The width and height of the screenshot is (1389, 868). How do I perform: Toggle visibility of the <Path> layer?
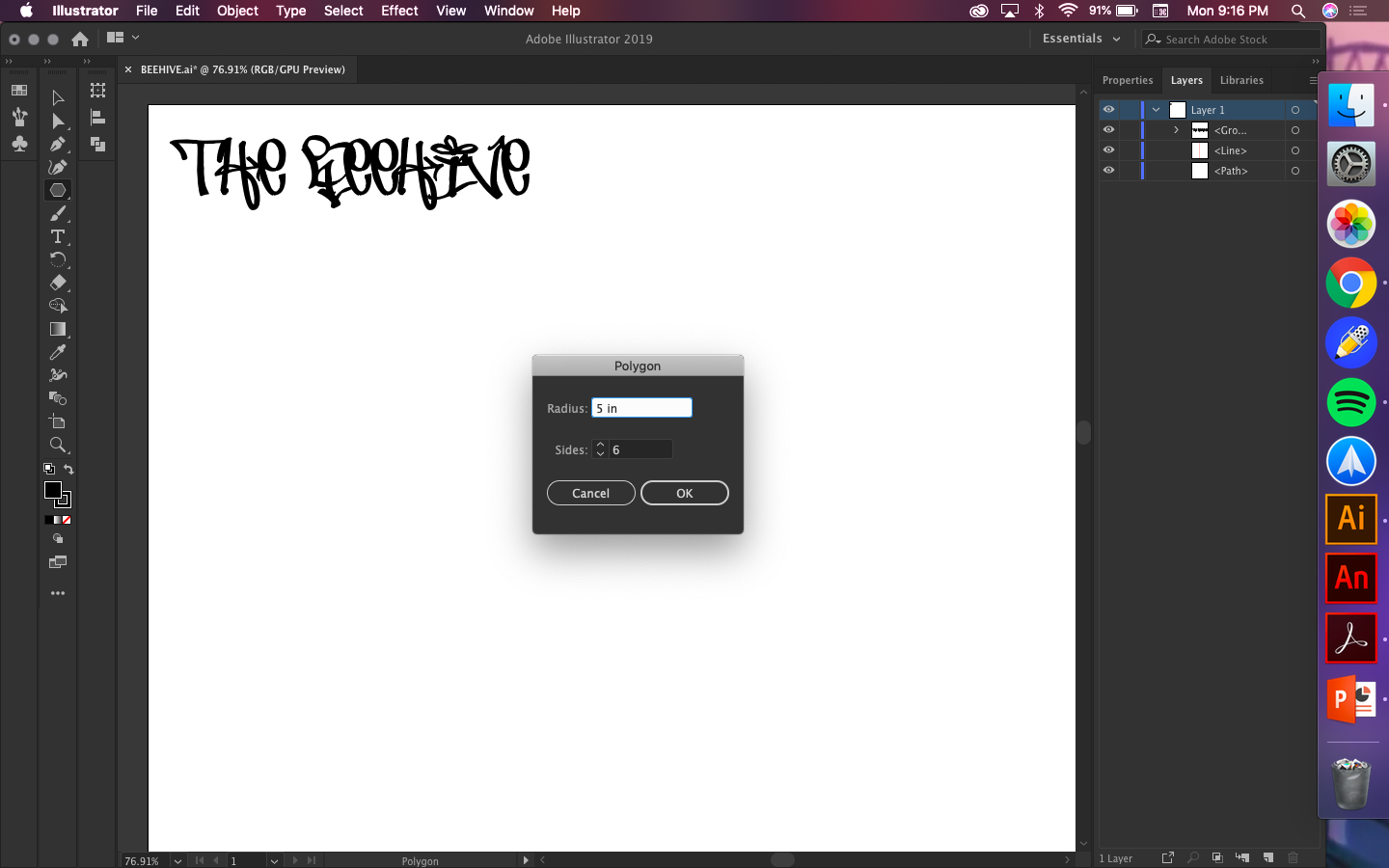(x=1108, y=170)
